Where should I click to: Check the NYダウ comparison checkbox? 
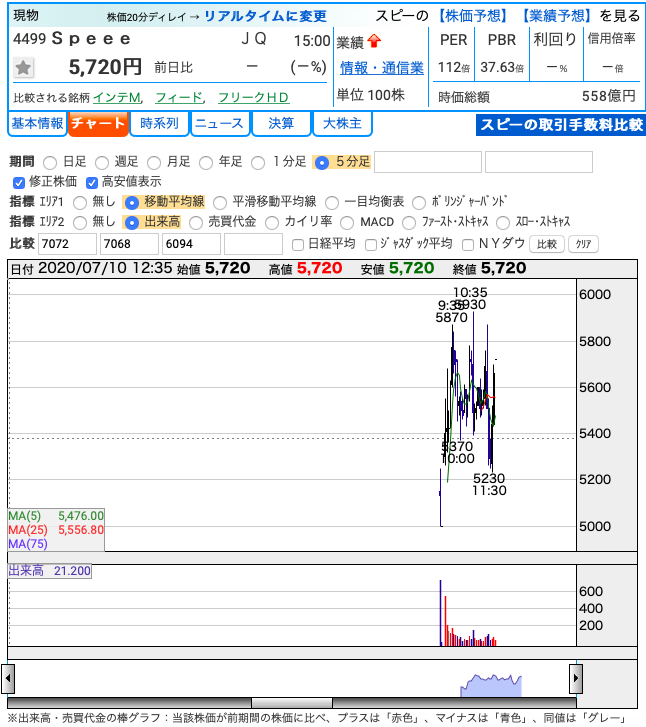468,245
